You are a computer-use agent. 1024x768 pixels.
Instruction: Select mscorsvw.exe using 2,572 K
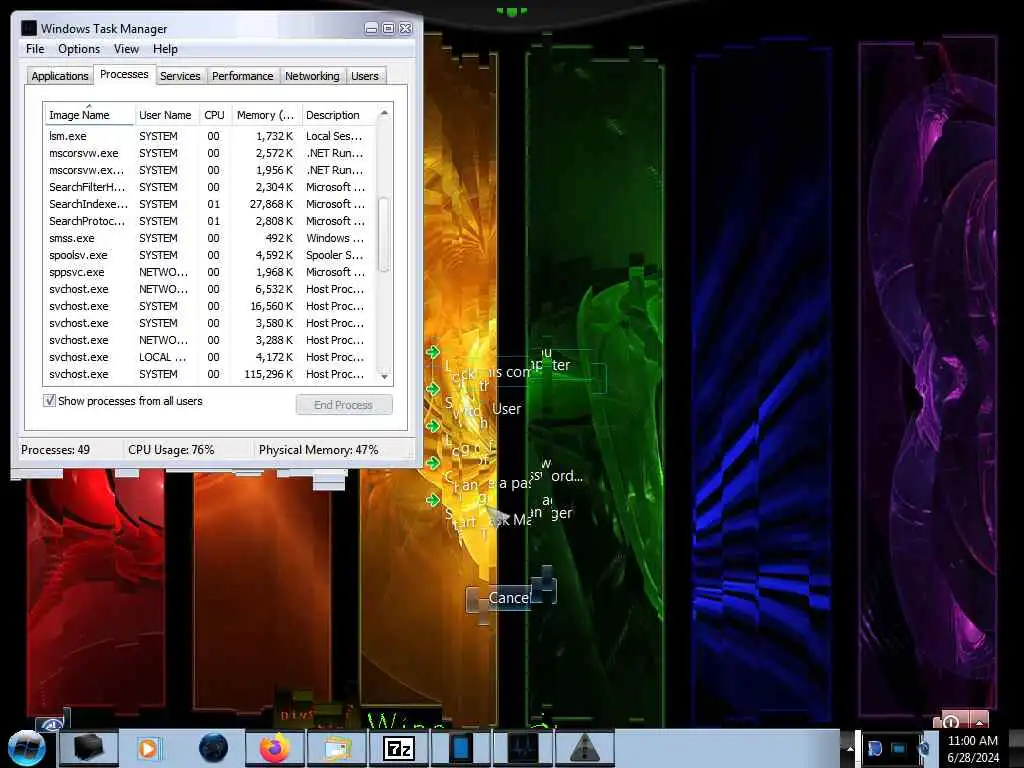pos(210,153)
